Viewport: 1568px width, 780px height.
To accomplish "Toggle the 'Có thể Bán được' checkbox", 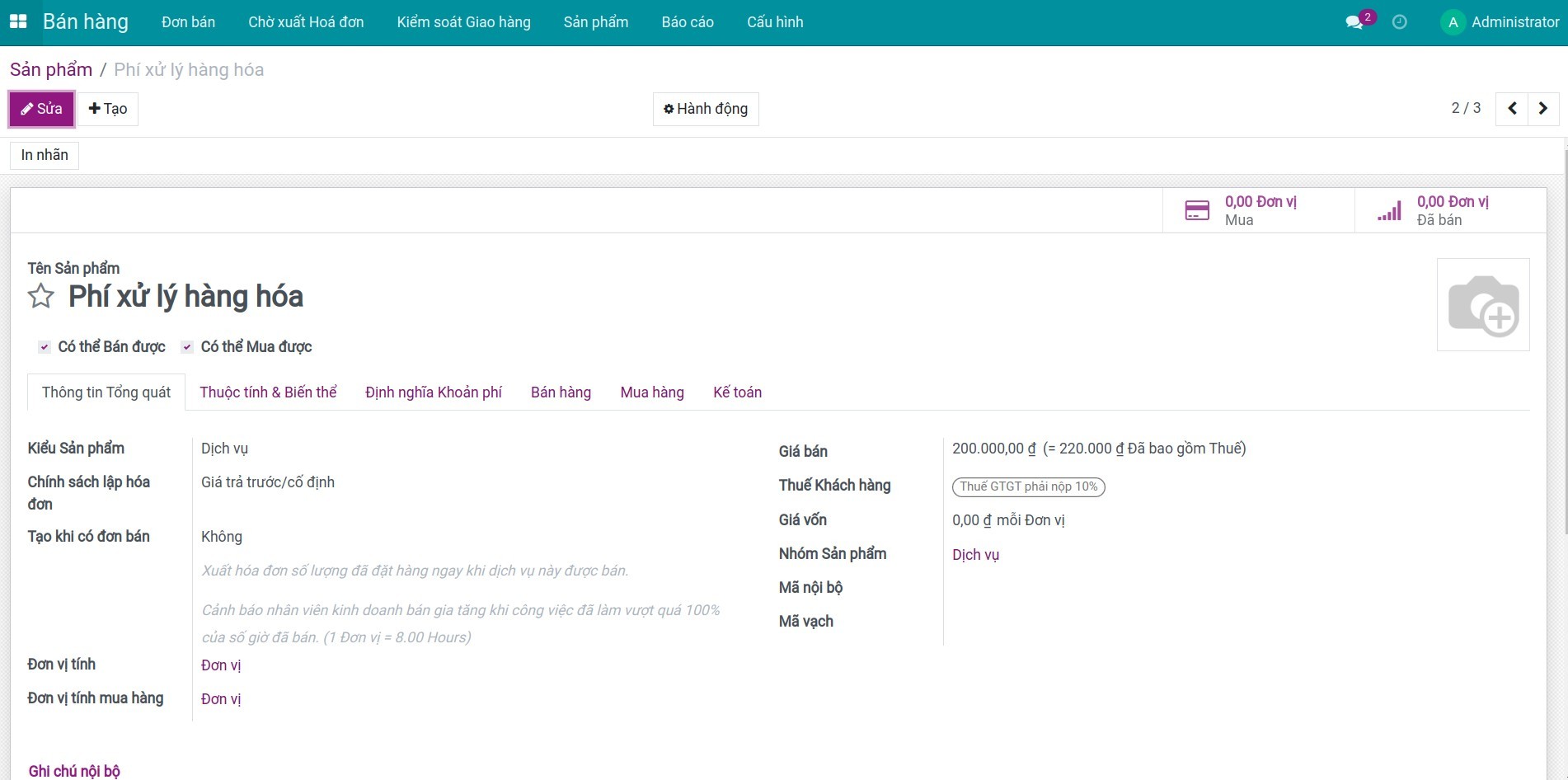I will [45, 347].
